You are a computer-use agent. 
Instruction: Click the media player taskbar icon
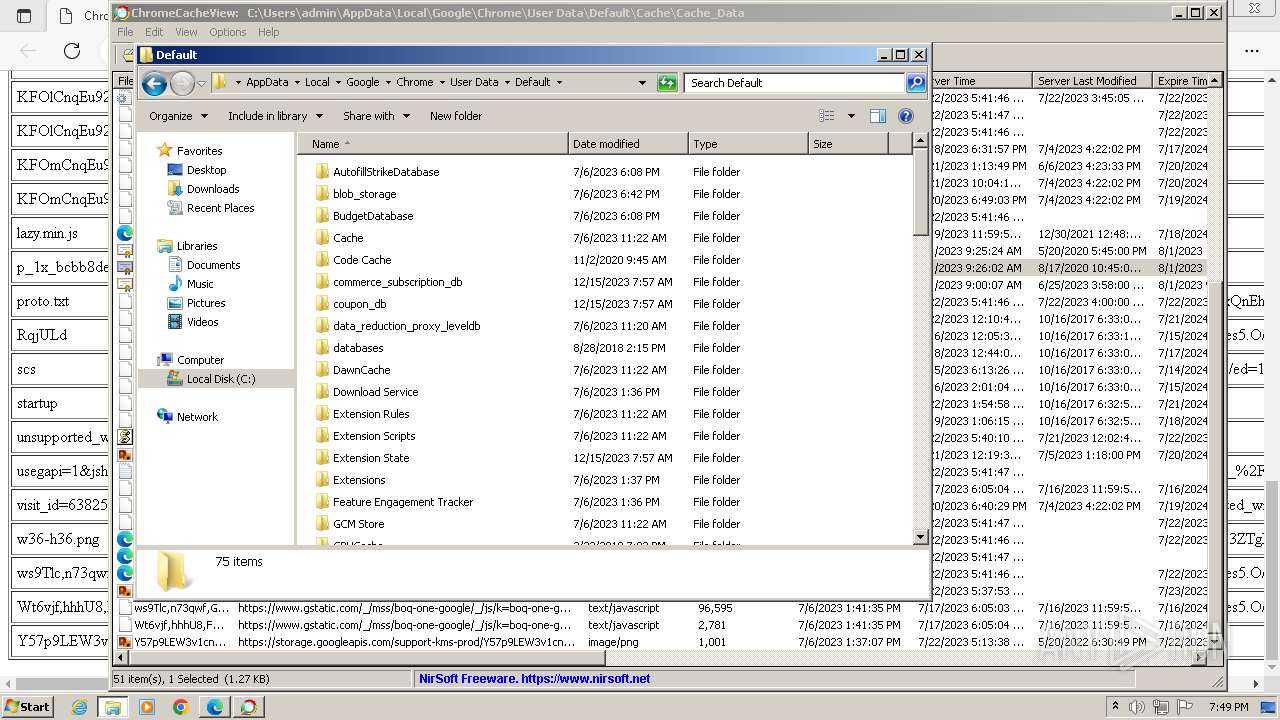[147, 707]
